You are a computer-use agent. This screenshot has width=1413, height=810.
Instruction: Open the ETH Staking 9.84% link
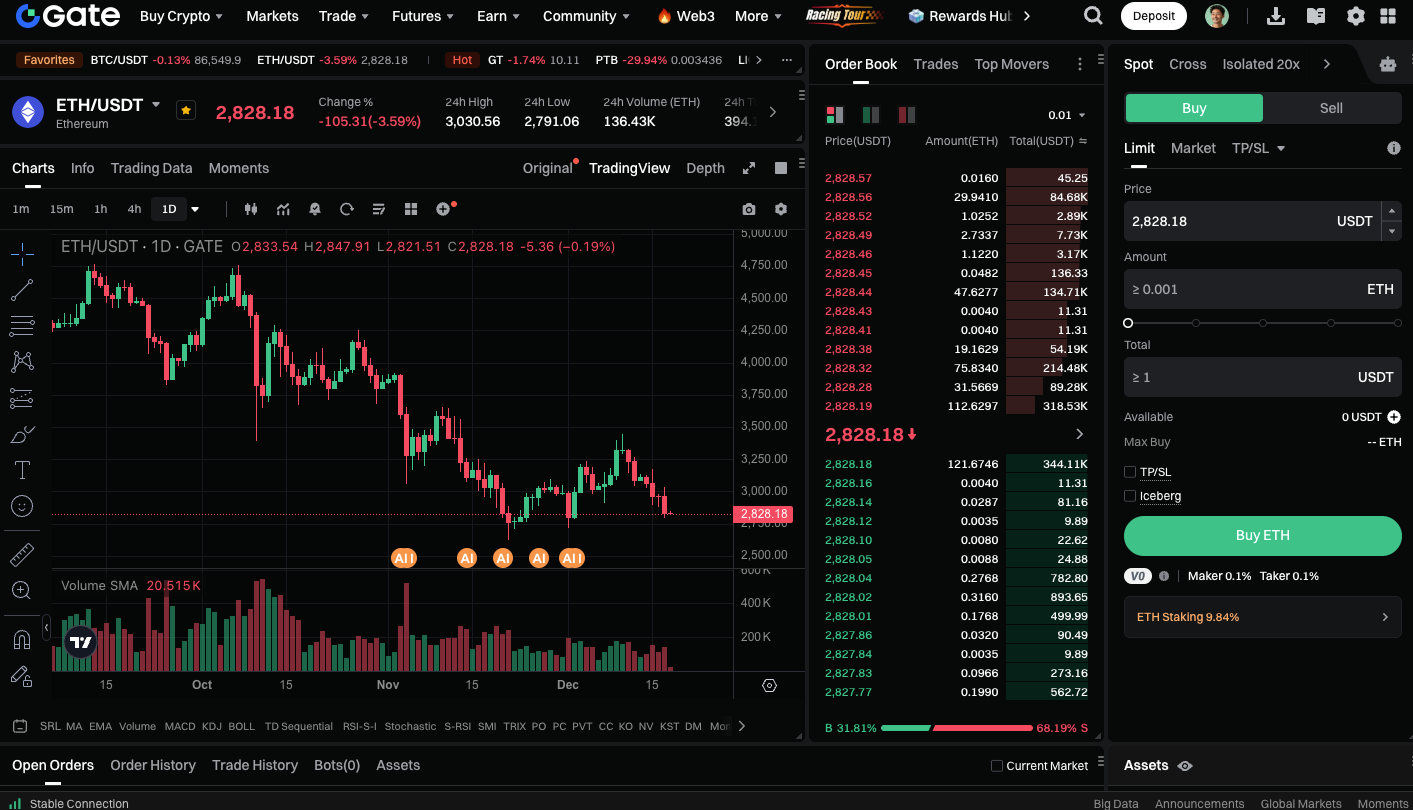[1263, 617]
